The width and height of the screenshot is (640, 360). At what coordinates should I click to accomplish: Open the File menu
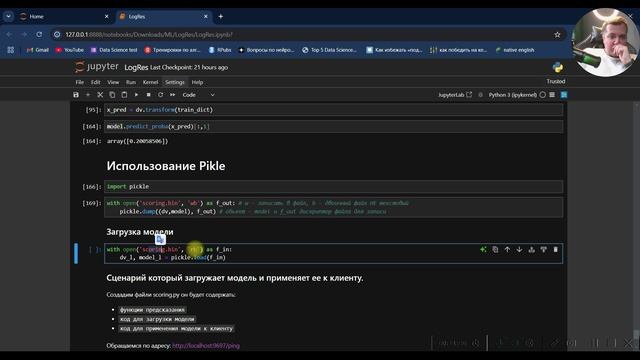[80, 82]
